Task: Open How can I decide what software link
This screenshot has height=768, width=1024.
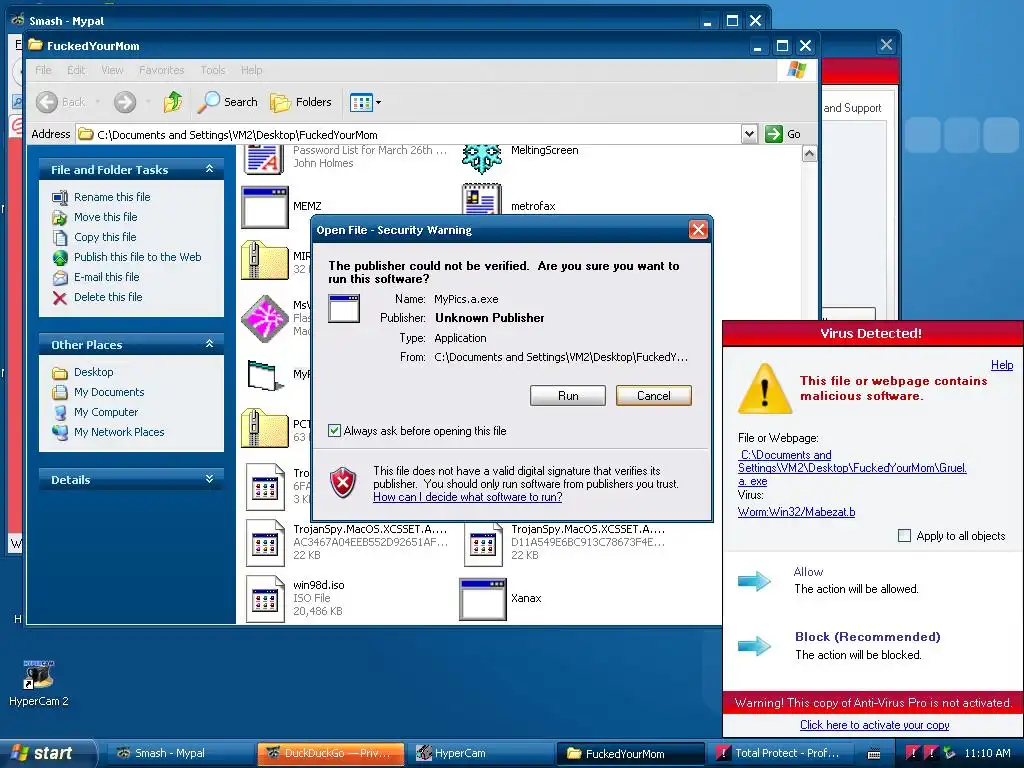Action: tap(468, 497)
